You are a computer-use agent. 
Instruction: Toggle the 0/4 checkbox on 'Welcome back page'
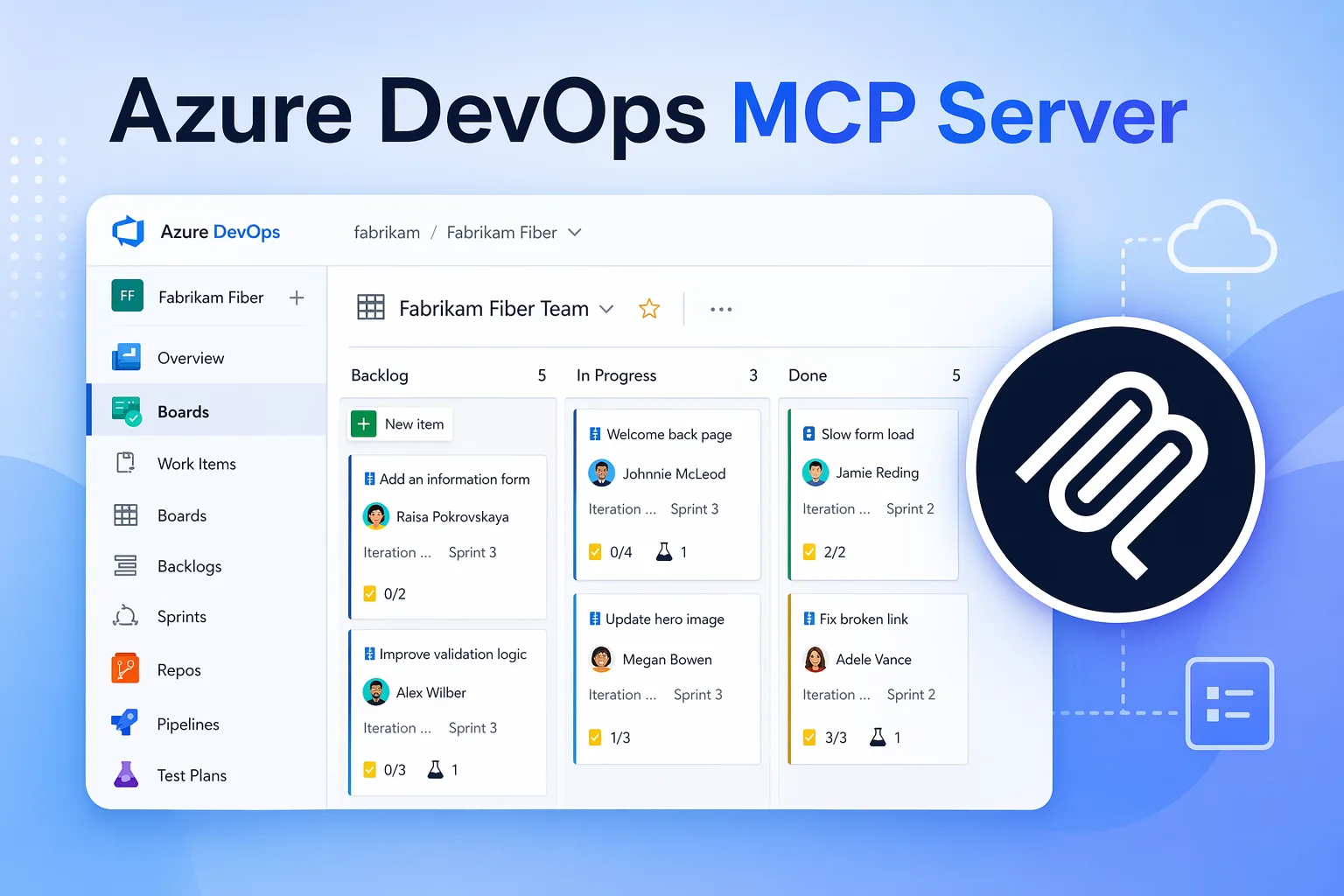[x=596, y=551]
